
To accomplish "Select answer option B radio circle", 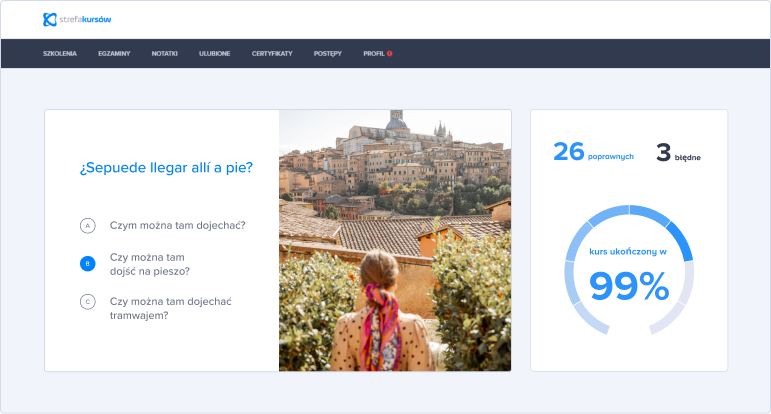I will pos(87,264).
